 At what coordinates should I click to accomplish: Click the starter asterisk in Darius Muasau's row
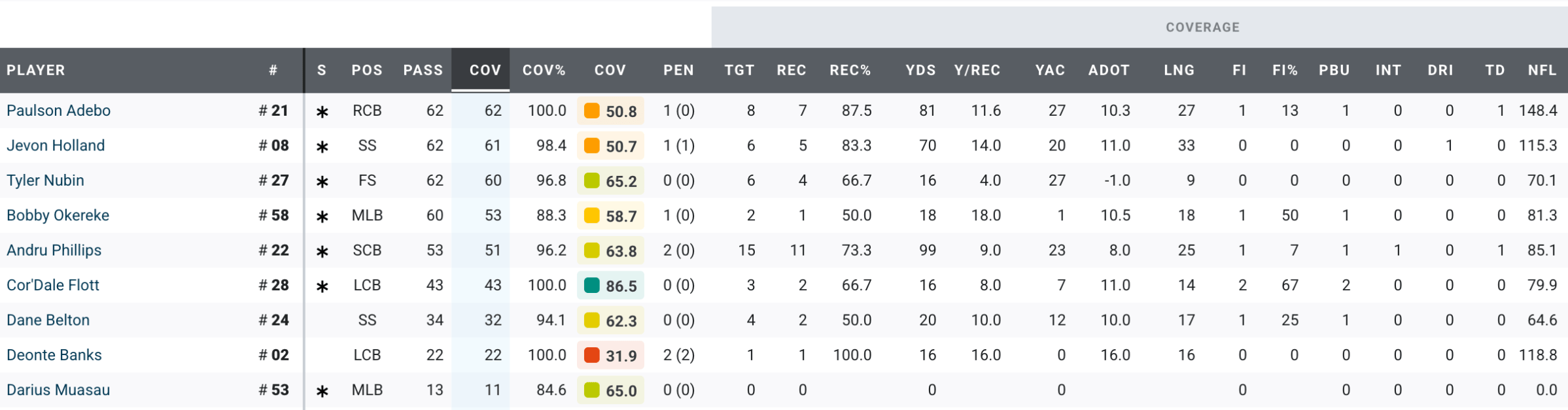point(322,391)
